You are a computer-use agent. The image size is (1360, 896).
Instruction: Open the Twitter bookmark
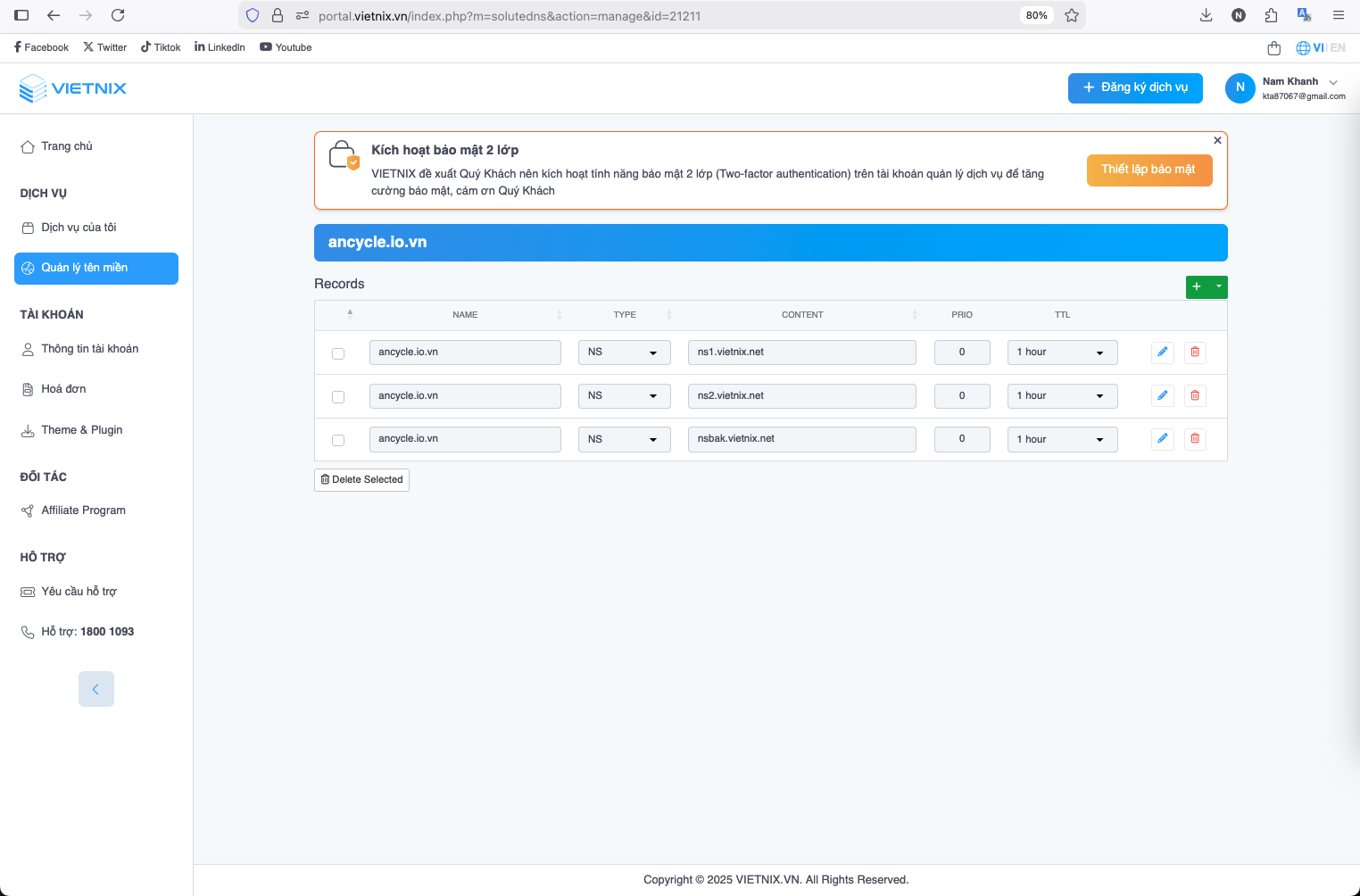105,47
